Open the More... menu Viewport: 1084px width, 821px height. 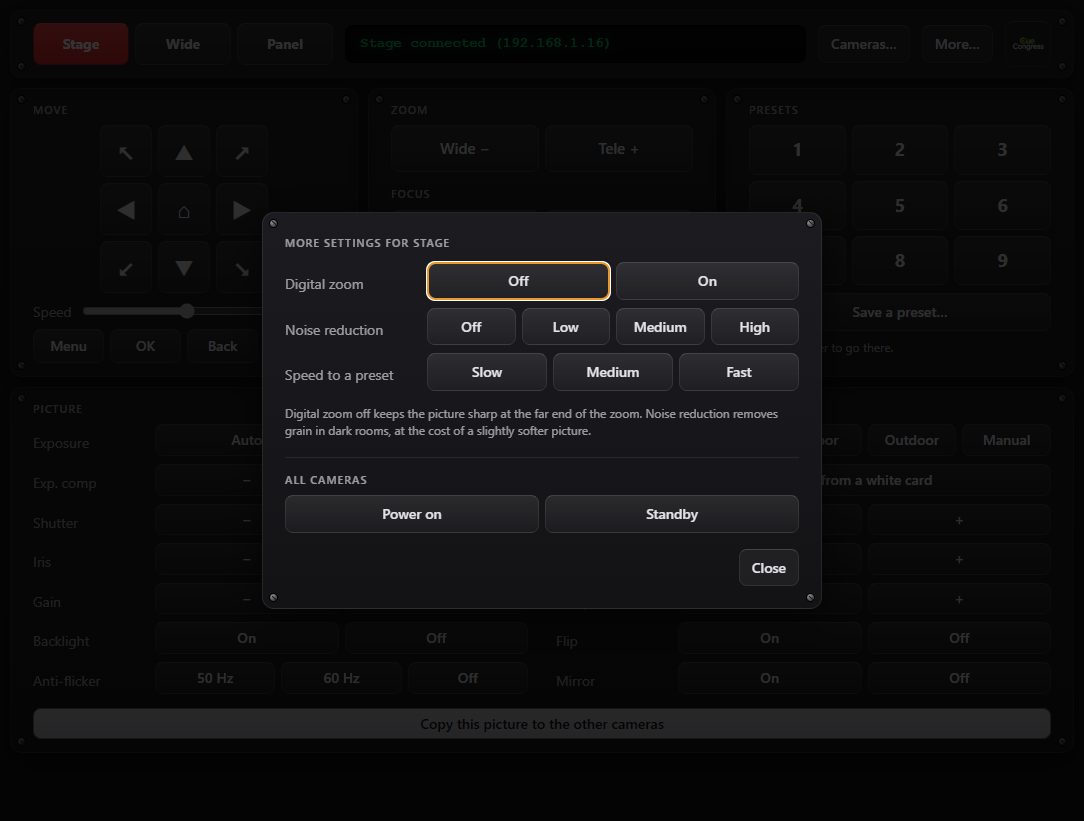957,44
